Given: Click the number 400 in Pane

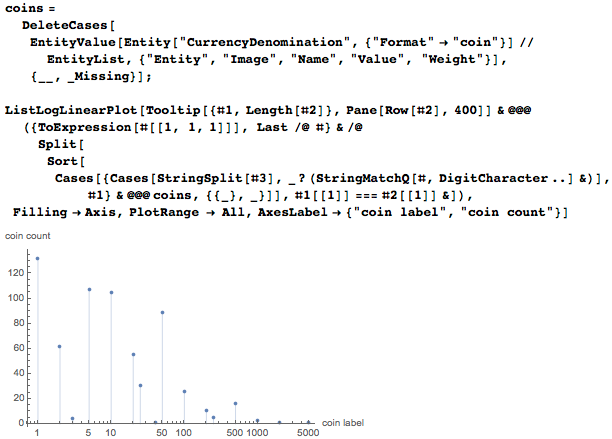Looking at the screenshot, I should coord(466,110).
